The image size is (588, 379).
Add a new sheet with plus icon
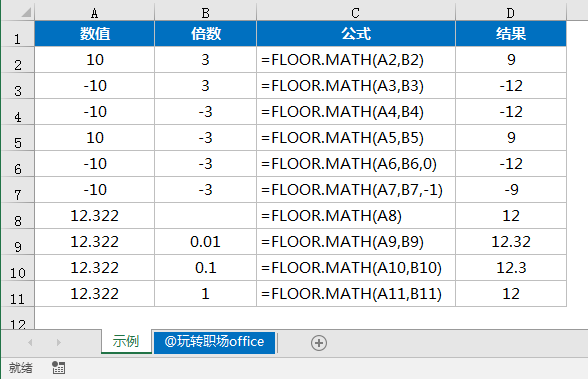click(319, 343)
